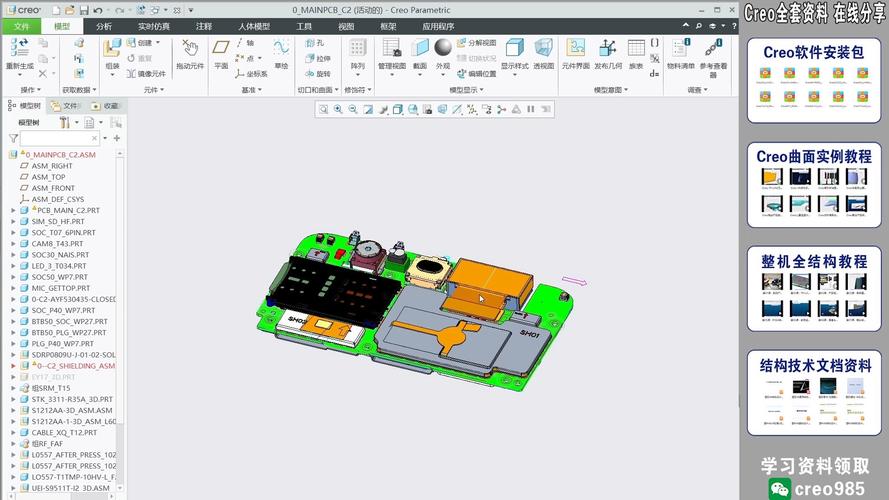
Task: Open the Create (创建) dropdown arrow
Action: (158, 43)
